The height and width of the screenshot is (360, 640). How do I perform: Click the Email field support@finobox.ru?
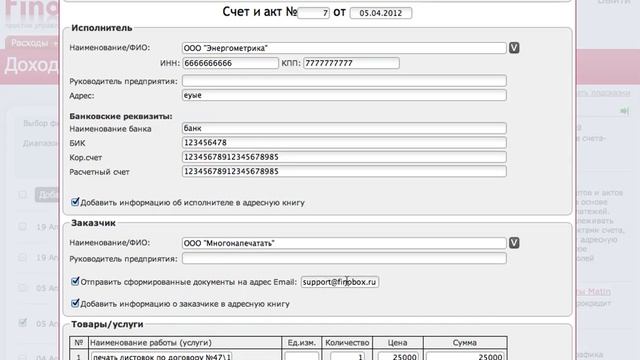pos(340,282)
